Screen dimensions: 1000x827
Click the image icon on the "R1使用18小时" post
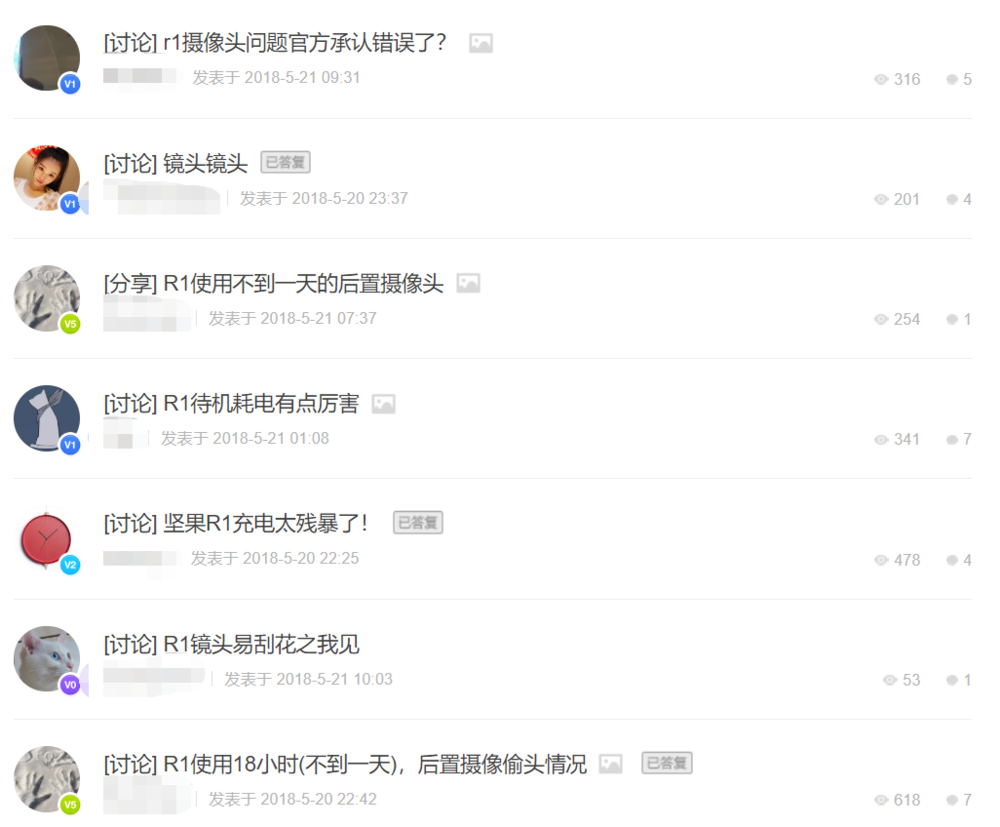coord(610,763)
